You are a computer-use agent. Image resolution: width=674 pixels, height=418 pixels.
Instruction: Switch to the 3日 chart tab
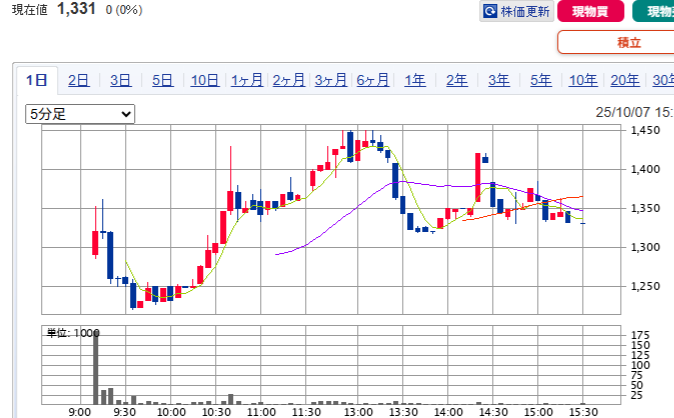[120, 81]
